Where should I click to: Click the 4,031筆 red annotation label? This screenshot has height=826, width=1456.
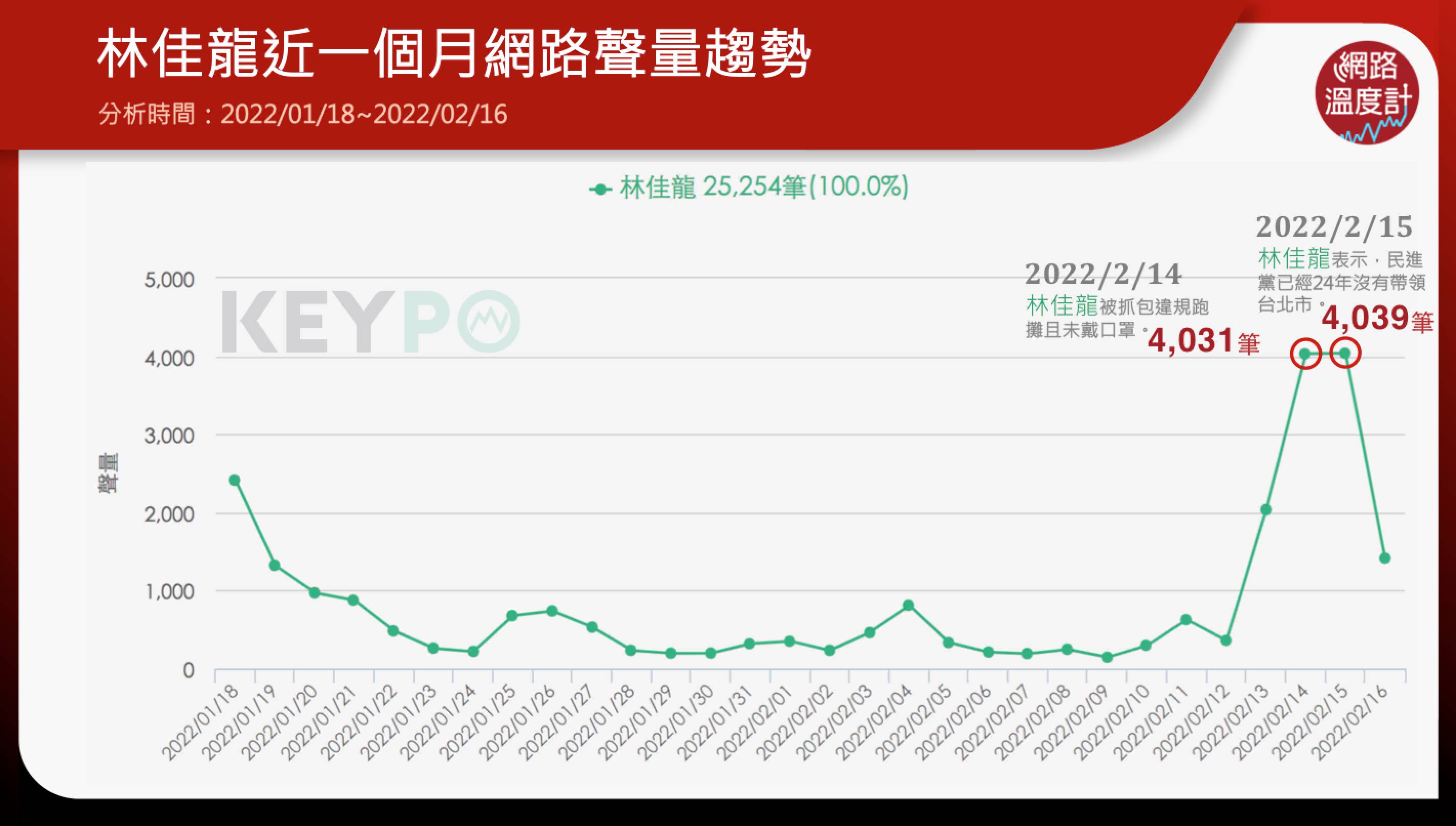pyautogui.click(x=1203, y=341)
